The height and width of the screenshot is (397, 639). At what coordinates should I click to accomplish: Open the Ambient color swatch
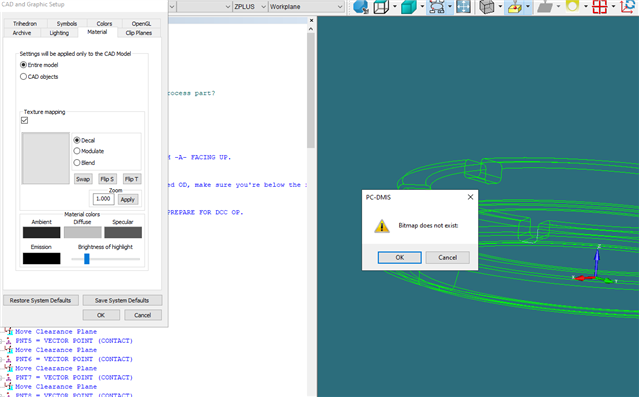(42, 232)
